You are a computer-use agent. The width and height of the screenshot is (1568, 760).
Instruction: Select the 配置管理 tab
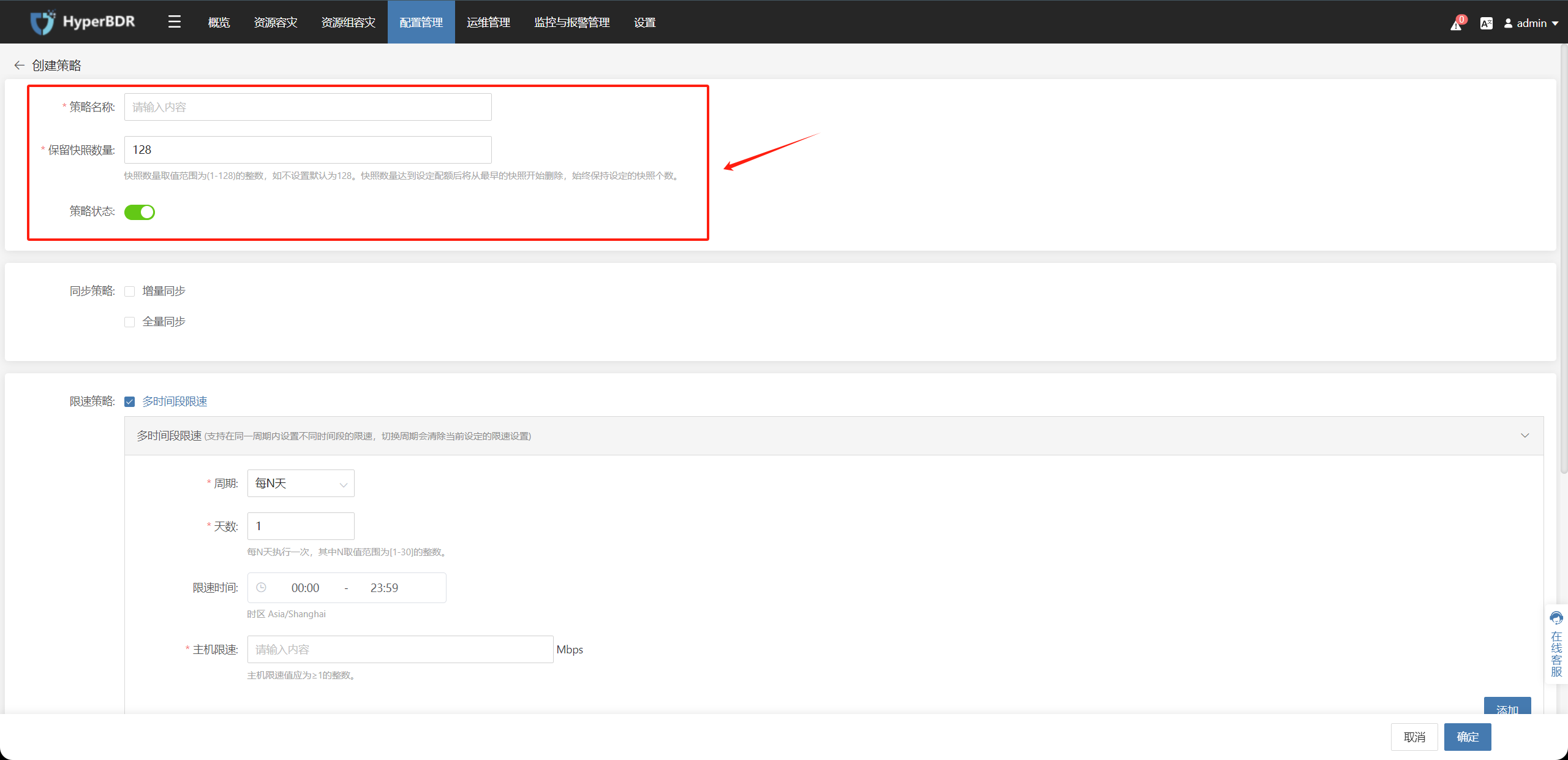(421, 22)
